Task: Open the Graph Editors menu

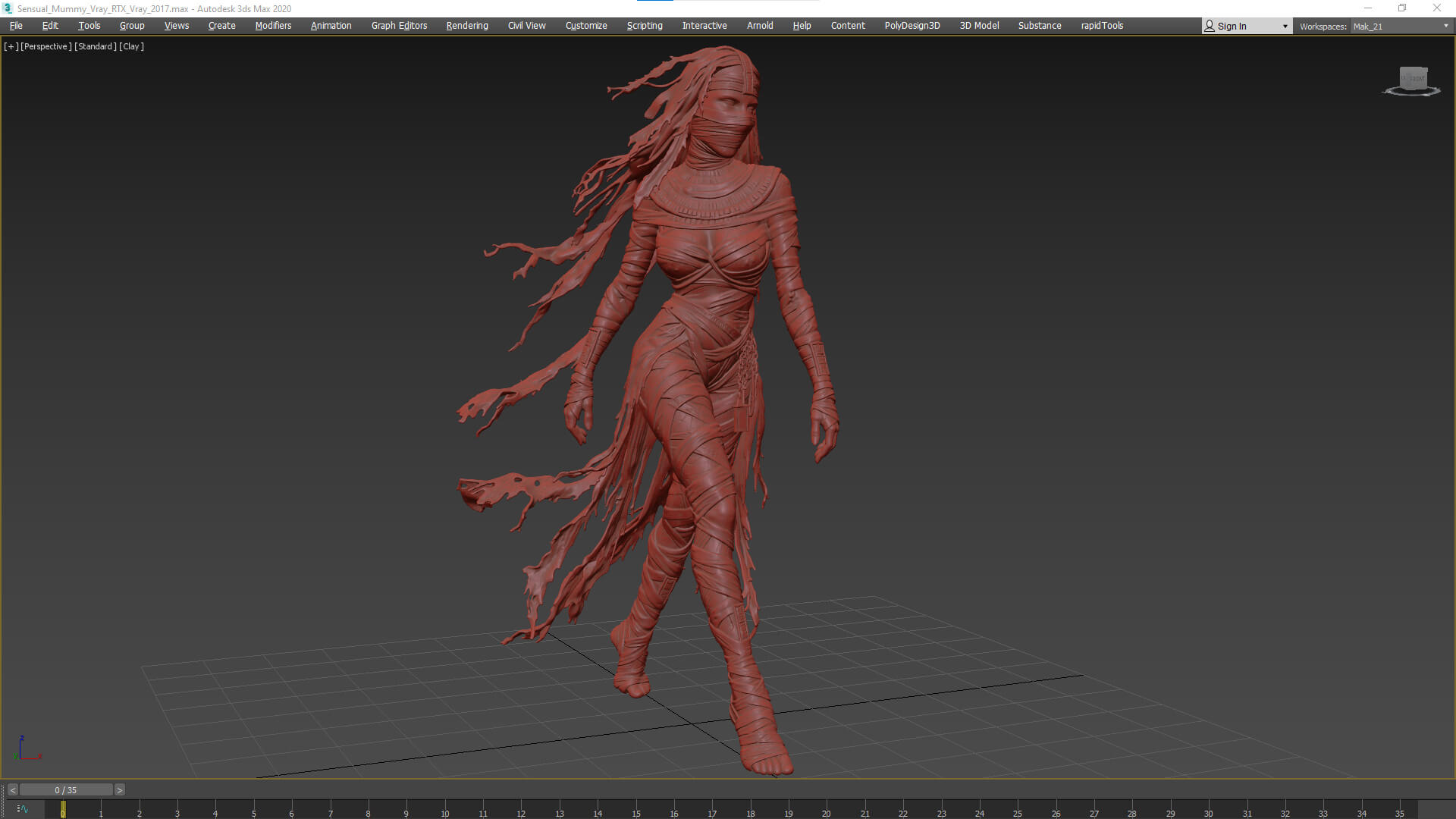Action: point(399,26)
